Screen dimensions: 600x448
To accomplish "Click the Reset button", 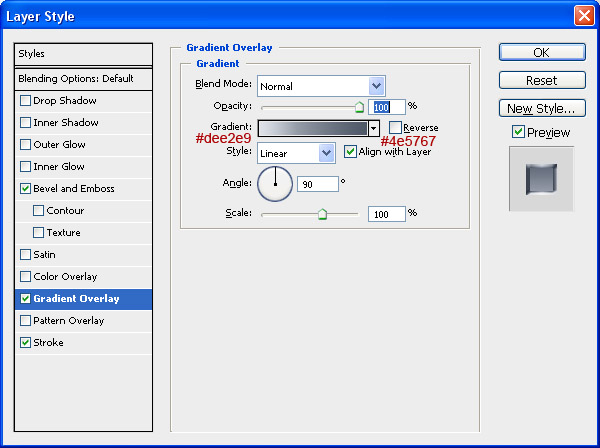I will [x=542, y=80].
